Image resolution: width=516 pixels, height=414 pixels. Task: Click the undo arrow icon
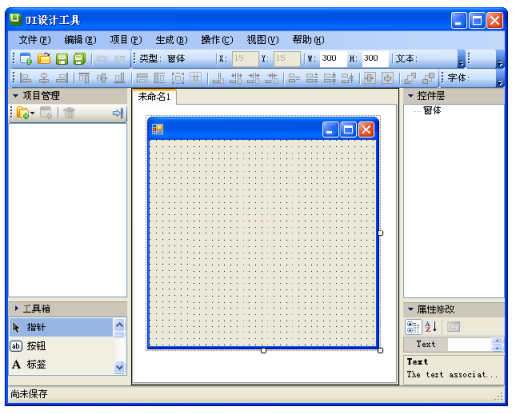102,59
